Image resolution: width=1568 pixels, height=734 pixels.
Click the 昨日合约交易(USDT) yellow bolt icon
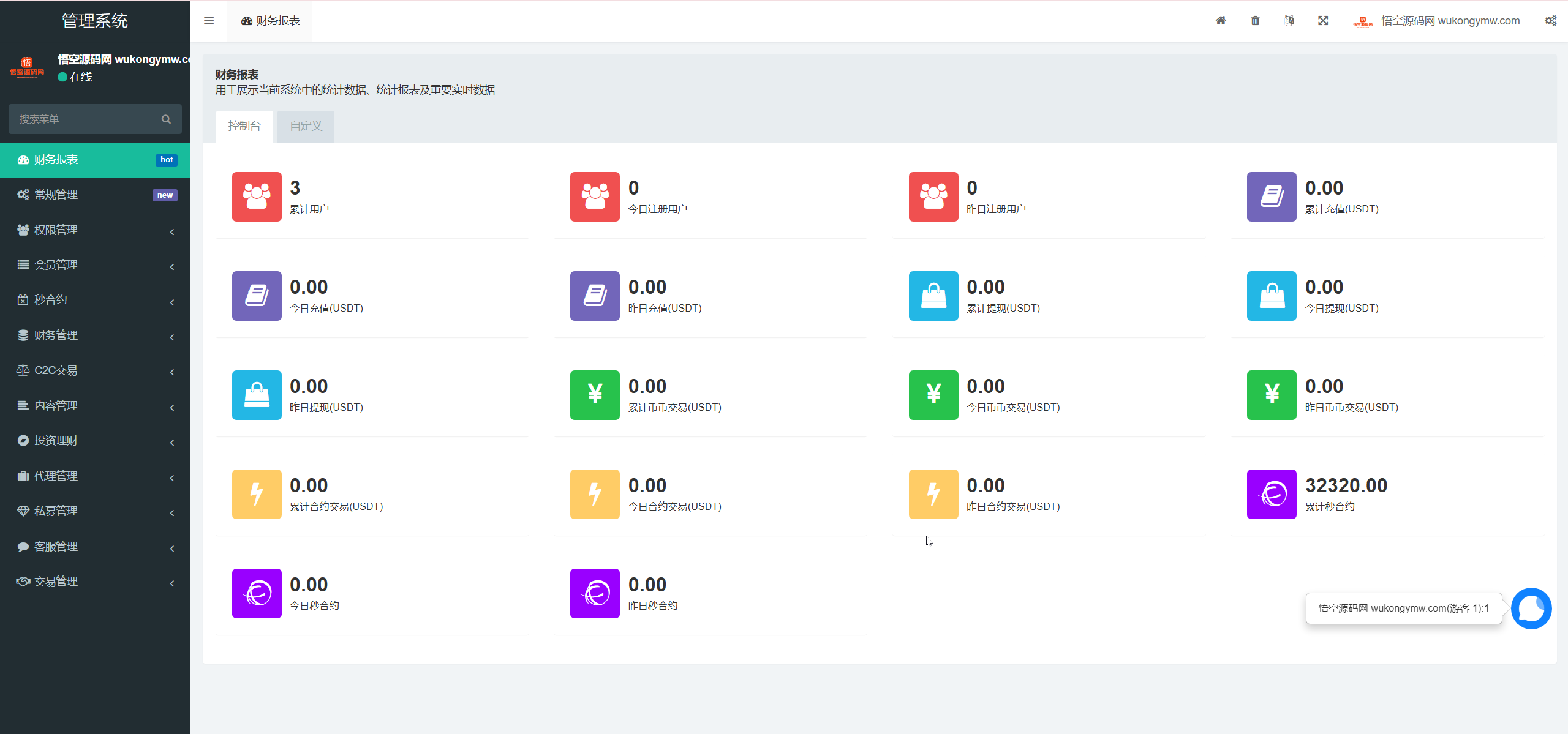pos(933,494)
